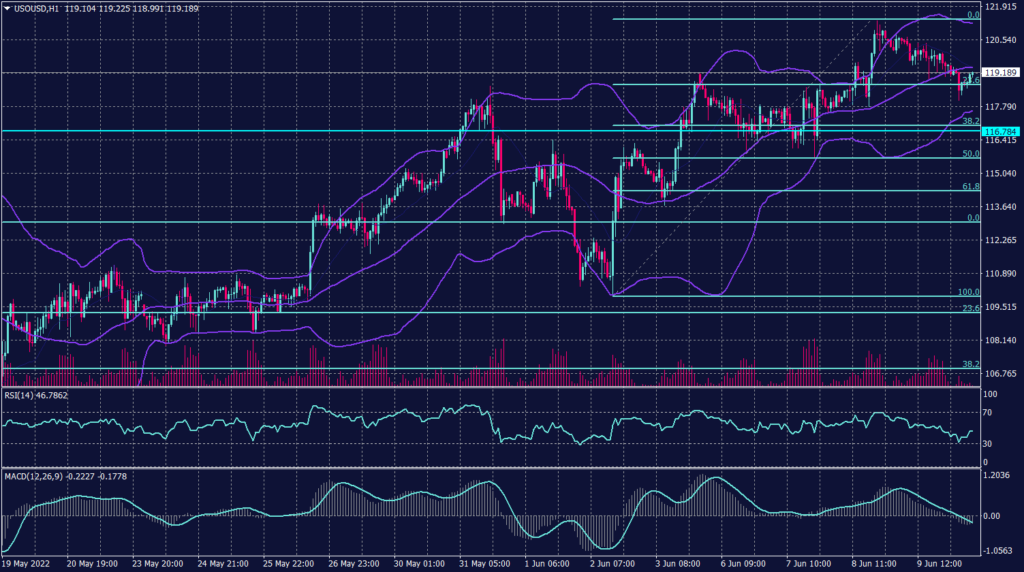Click the 100.0 Fibonacci level label

[x=967, y=292]
